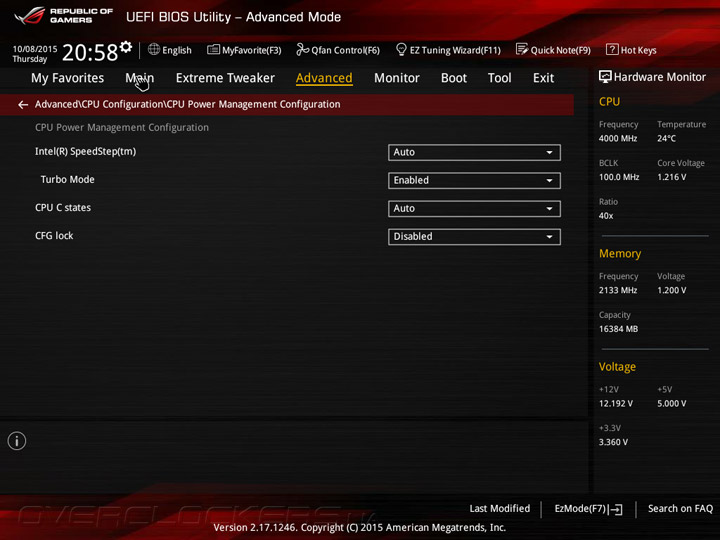Open Qfan Control(F6)
This screenshot has width=720, height=540.
[x=338, y=50]
